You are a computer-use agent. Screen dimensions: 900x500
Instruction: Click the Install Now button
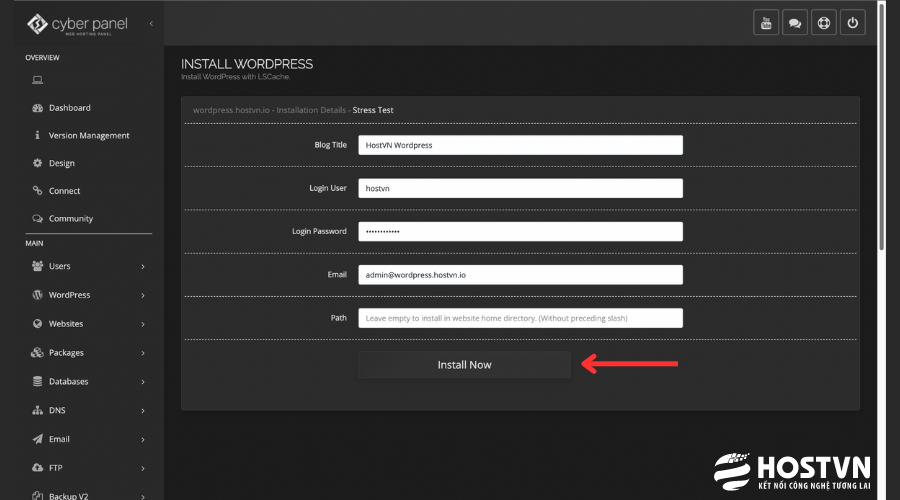coord(464,365)
